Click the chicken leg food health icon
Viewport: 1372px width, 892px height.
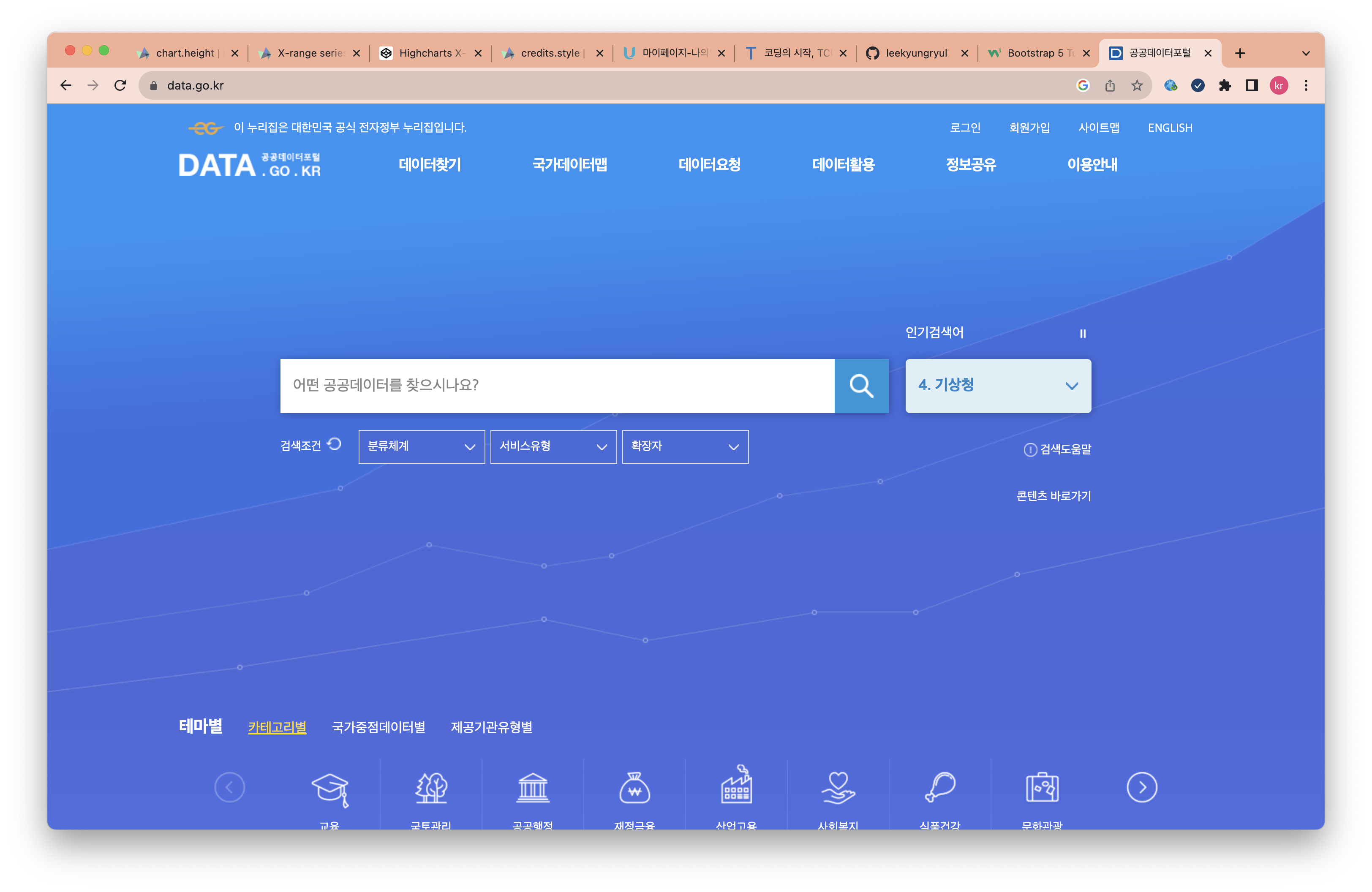point(939,788)
